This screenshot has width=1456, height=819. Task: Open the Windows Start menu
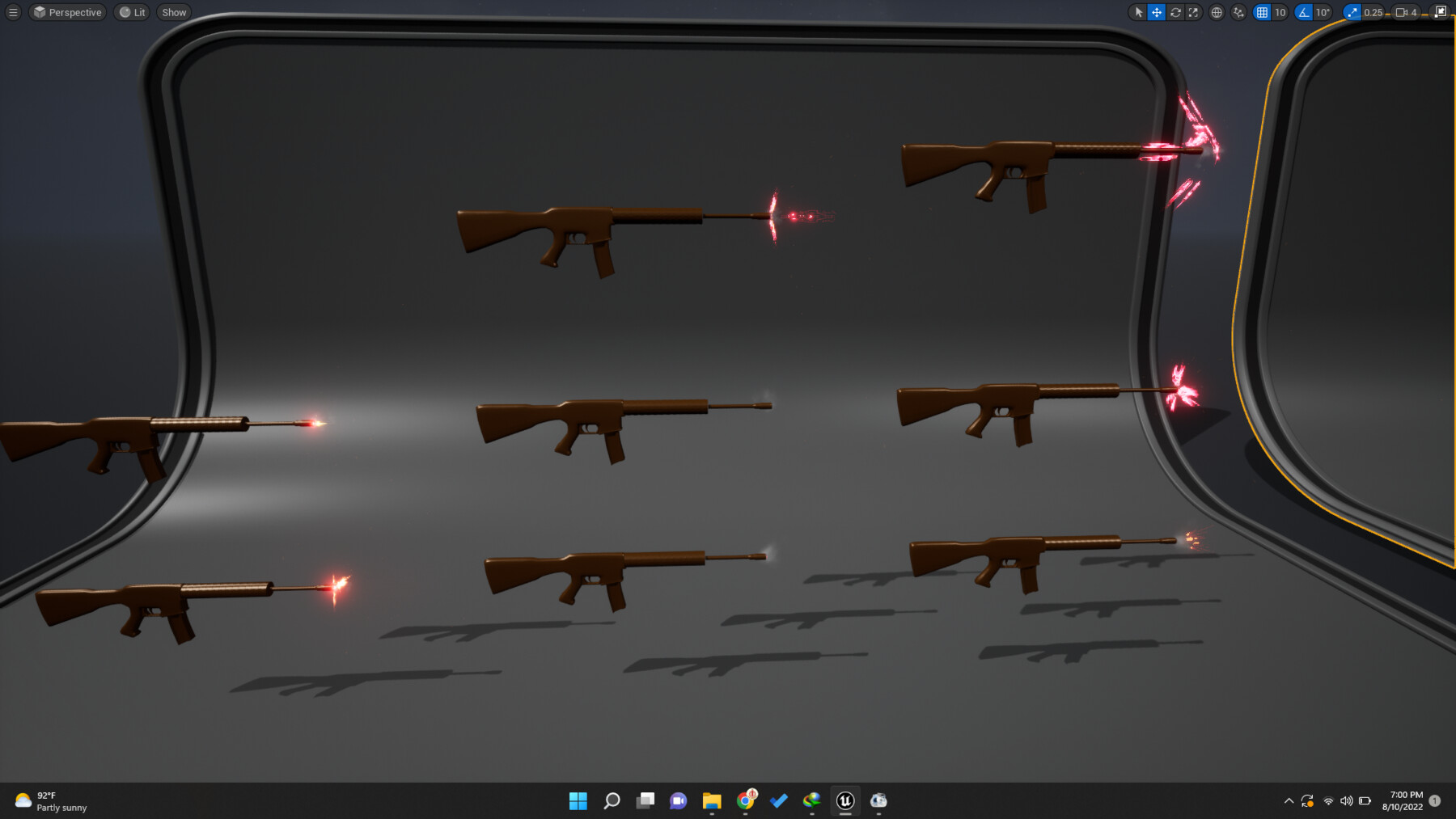(578, 801)
